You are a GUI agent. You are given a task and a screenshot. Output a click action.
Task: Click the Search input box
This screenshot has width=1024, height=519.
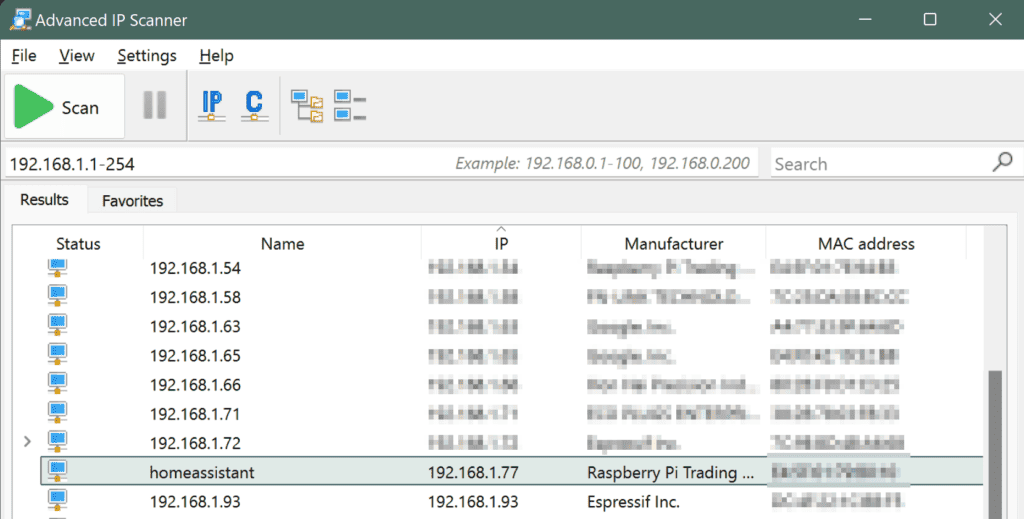[x=880, y=163]
